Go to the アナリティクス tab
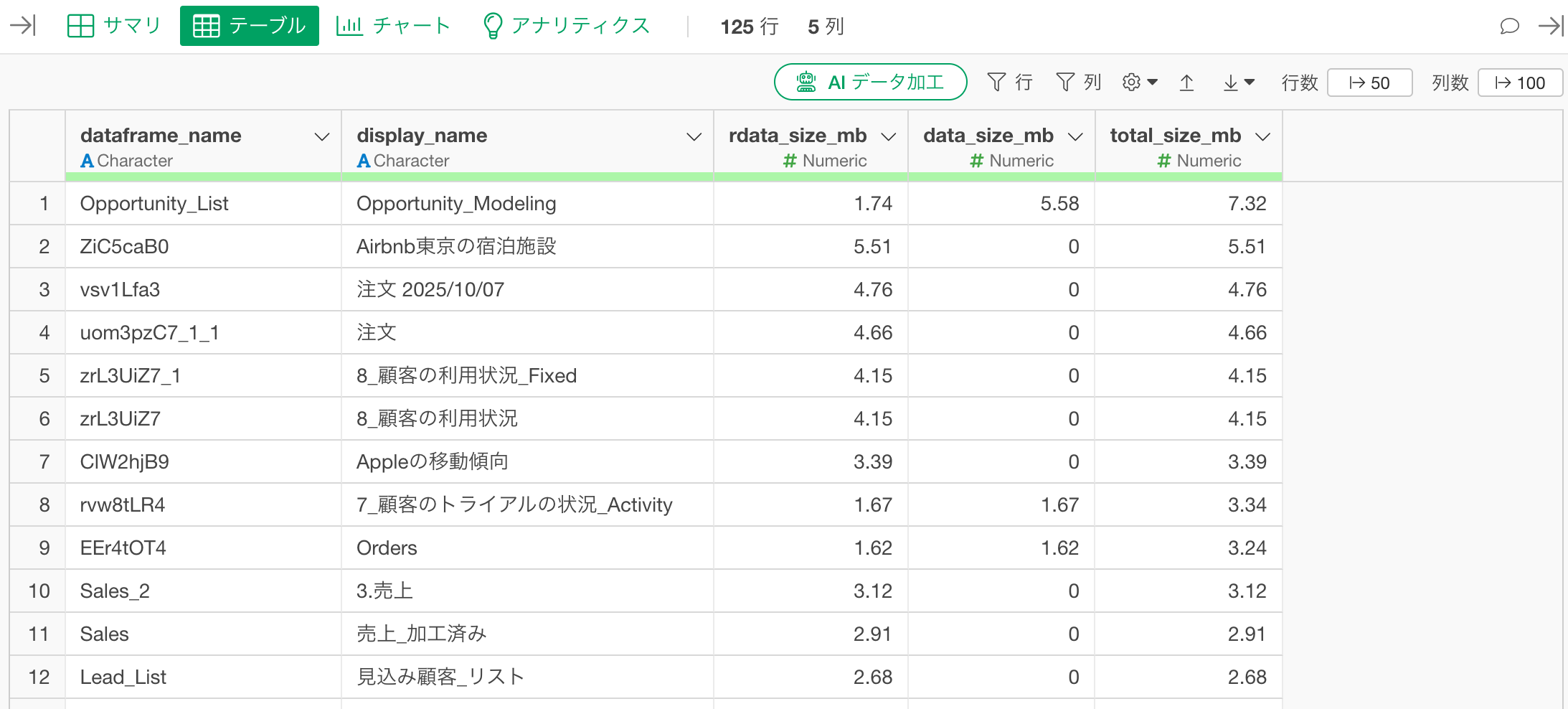The height and width of the screenshot is (709, 1568). (566, 26)
